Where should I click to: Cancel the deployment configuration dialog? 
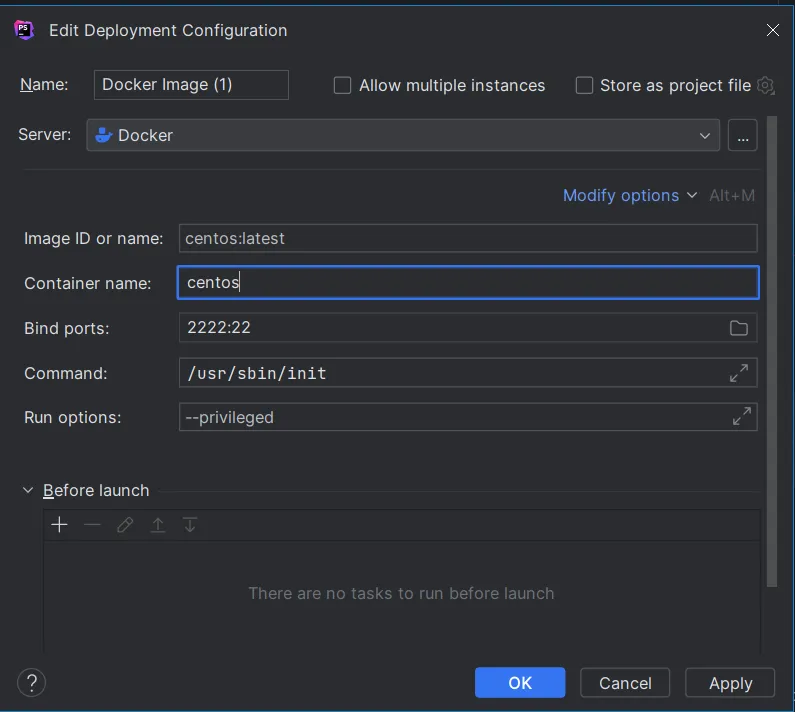(625, 683)
